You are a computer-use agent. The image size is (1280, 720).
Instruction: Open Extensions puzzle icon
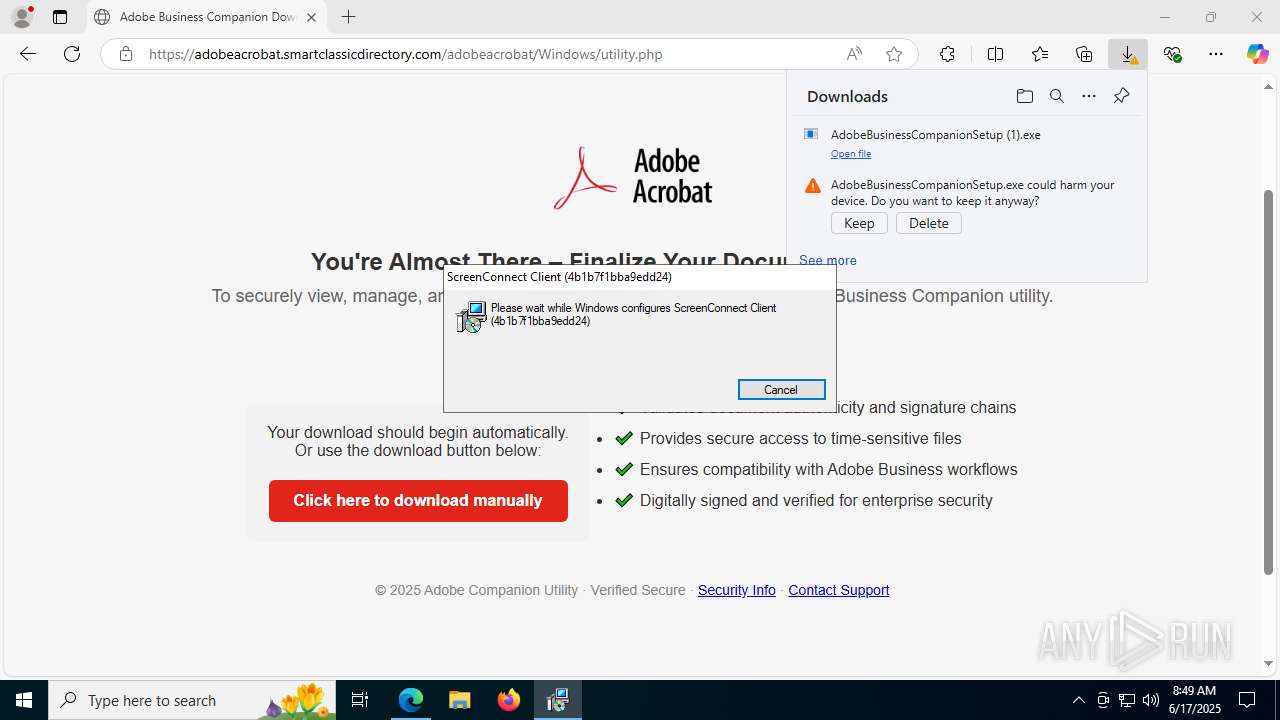click(947, 54)
